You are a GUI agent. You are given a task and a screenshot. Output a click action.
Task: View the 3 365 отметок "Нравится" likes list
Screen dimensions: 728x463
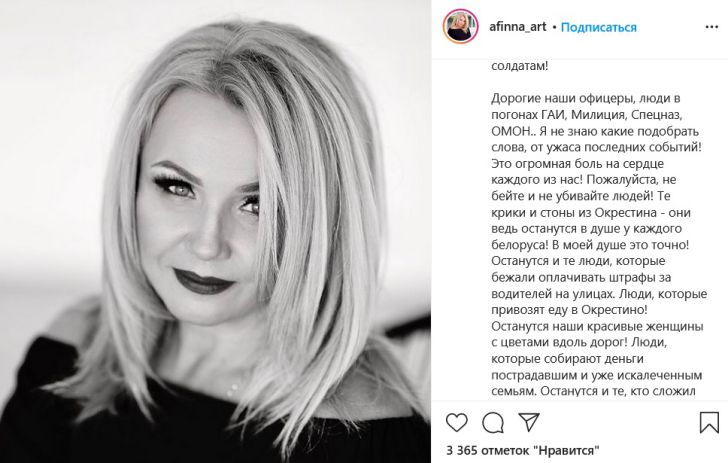[522, 450]
